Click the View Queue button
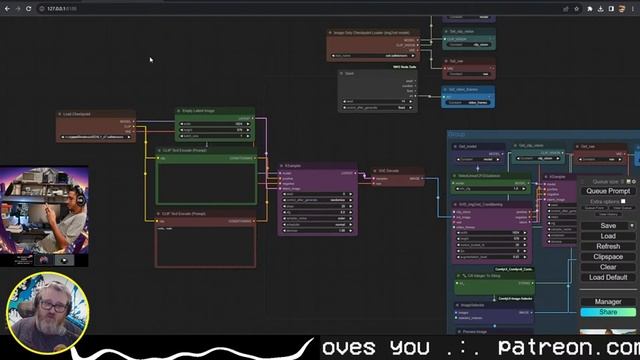640x360 pixels. [x=622, y=208]
